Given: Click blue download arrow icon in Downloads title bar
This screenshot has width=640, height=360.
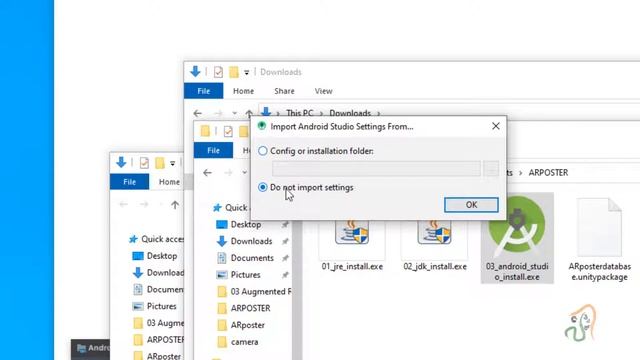Looking at the screenshot, I should [195, 71].
